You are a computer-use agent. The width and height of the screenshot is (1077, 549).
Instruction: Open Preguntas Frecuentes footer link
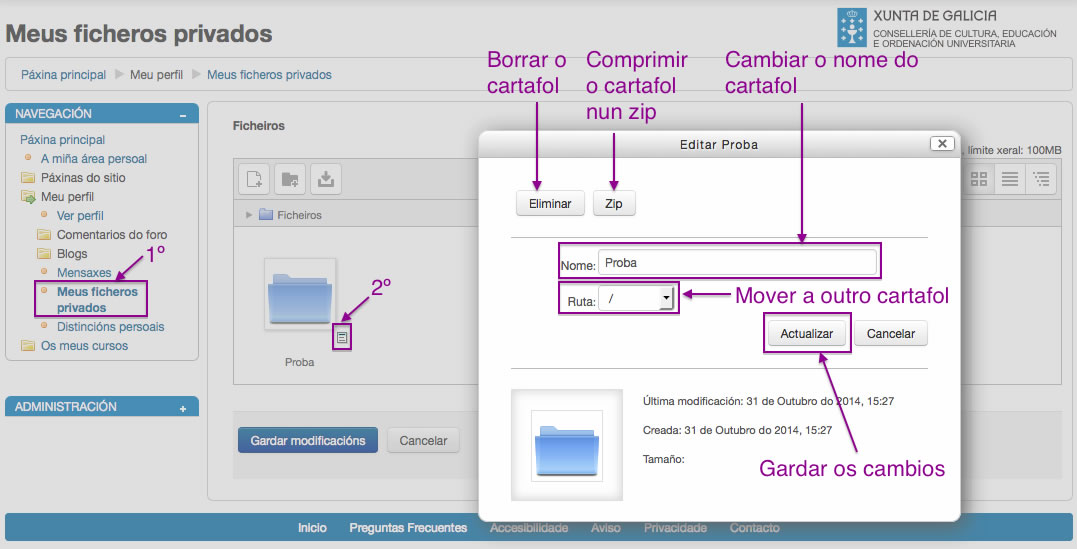(408, 528)
